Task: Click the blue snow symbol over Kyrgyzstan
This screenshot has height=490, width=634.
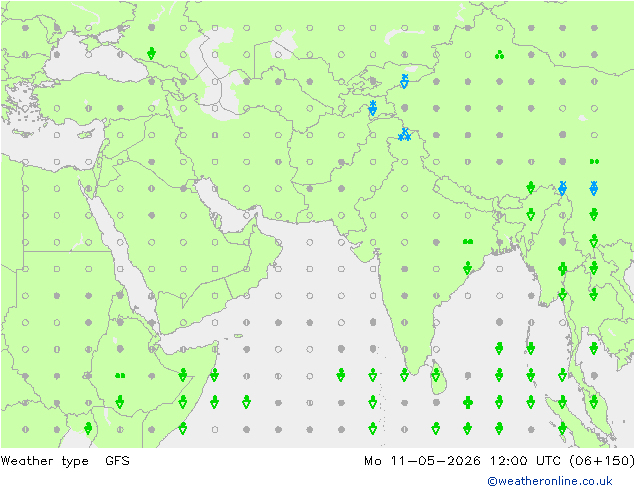Action: click(404, 81)
